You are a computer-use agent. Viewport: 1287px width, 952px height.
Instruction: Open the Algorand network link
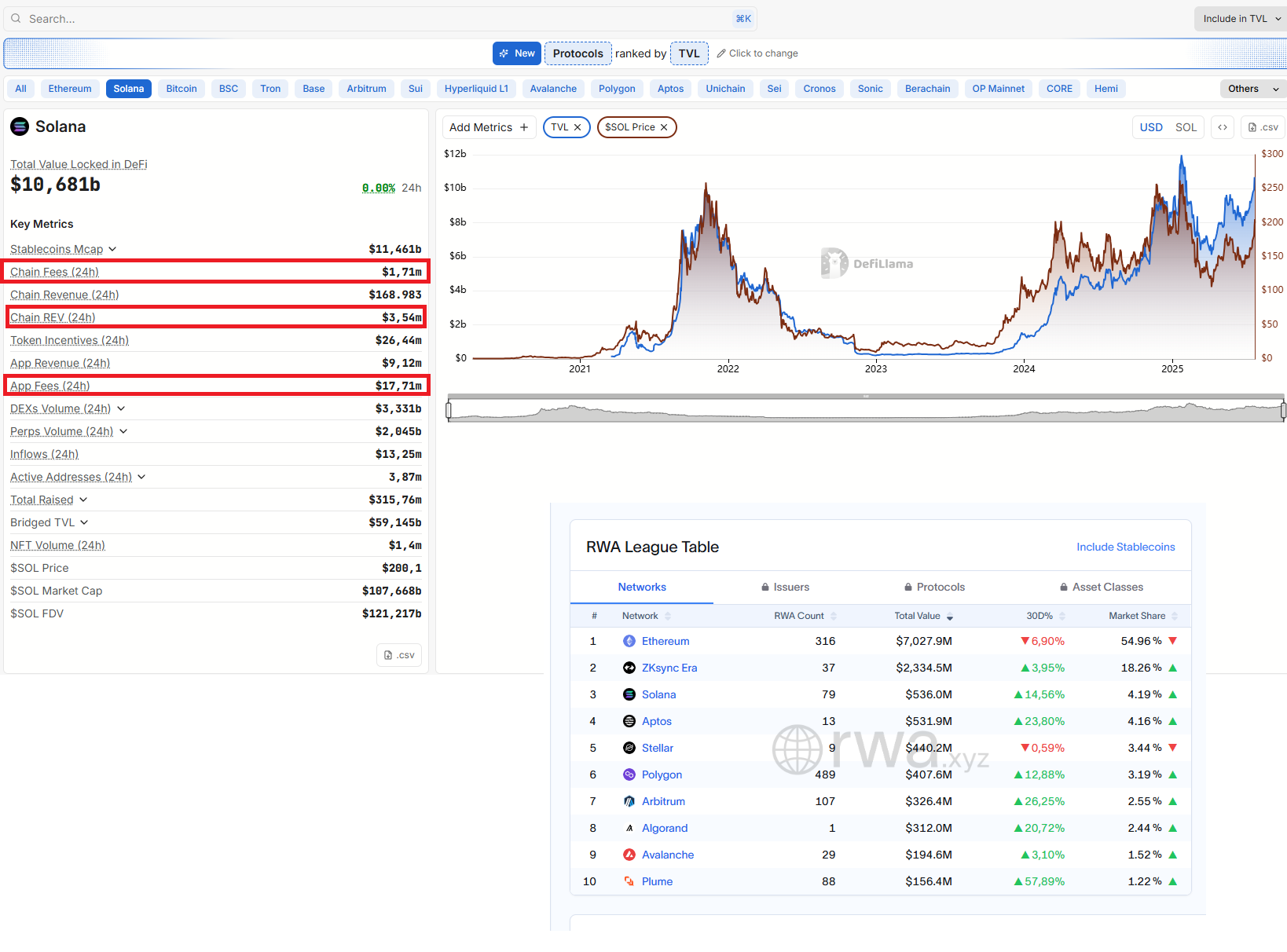pyautogui.click(x=665, y=828)
